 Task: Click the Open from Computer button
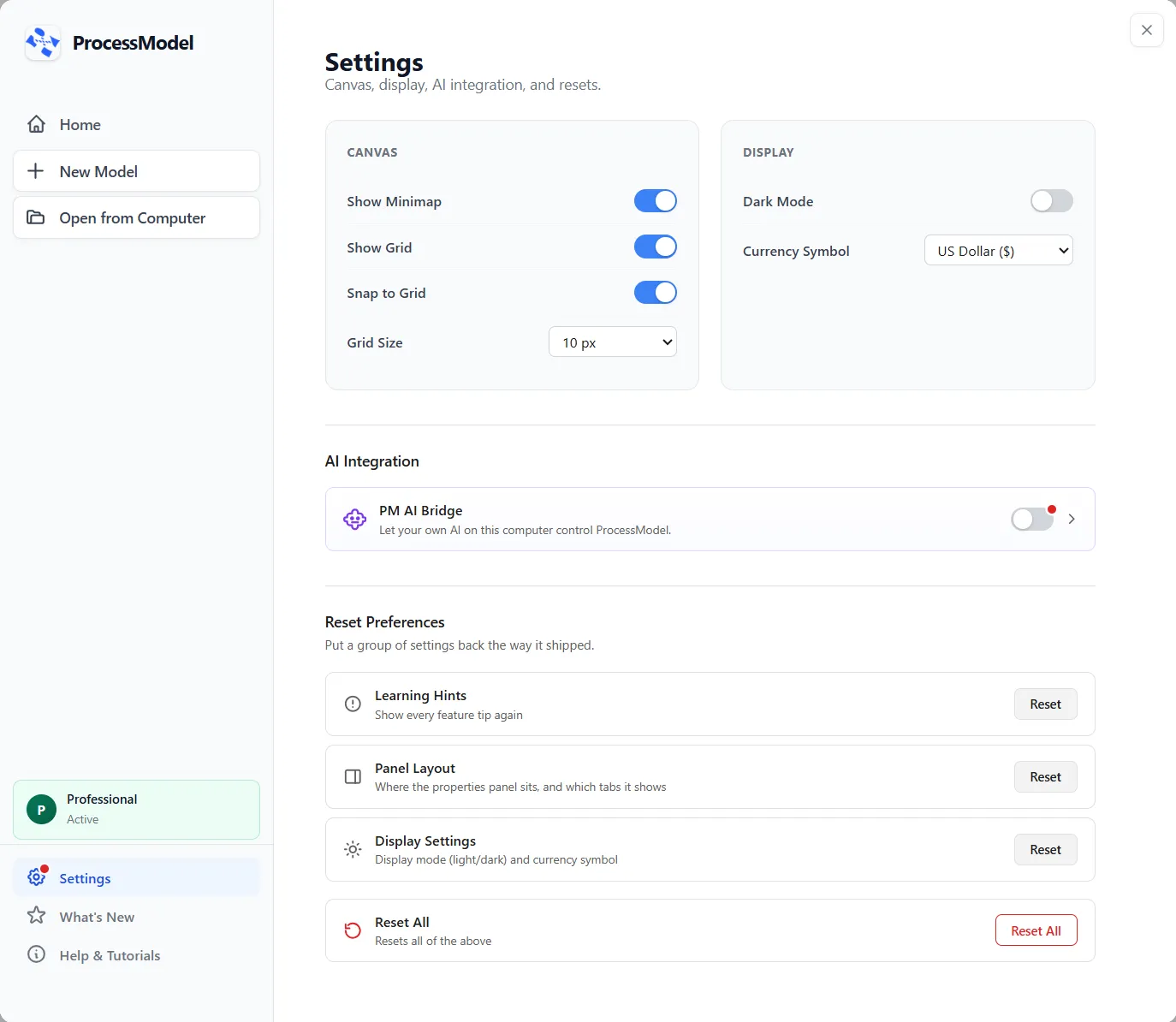(136, 217)
